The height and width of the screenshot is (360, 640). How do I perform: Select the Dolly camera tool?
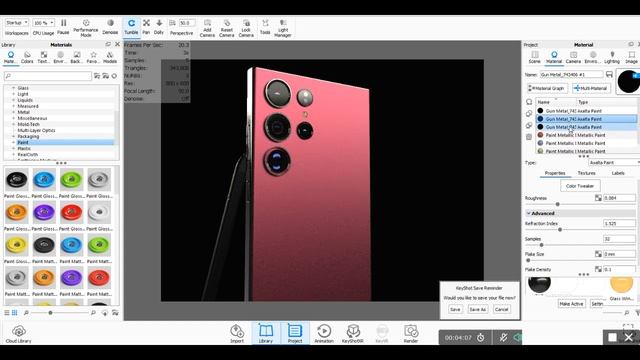pyautogui.click(x=159, y=27)
